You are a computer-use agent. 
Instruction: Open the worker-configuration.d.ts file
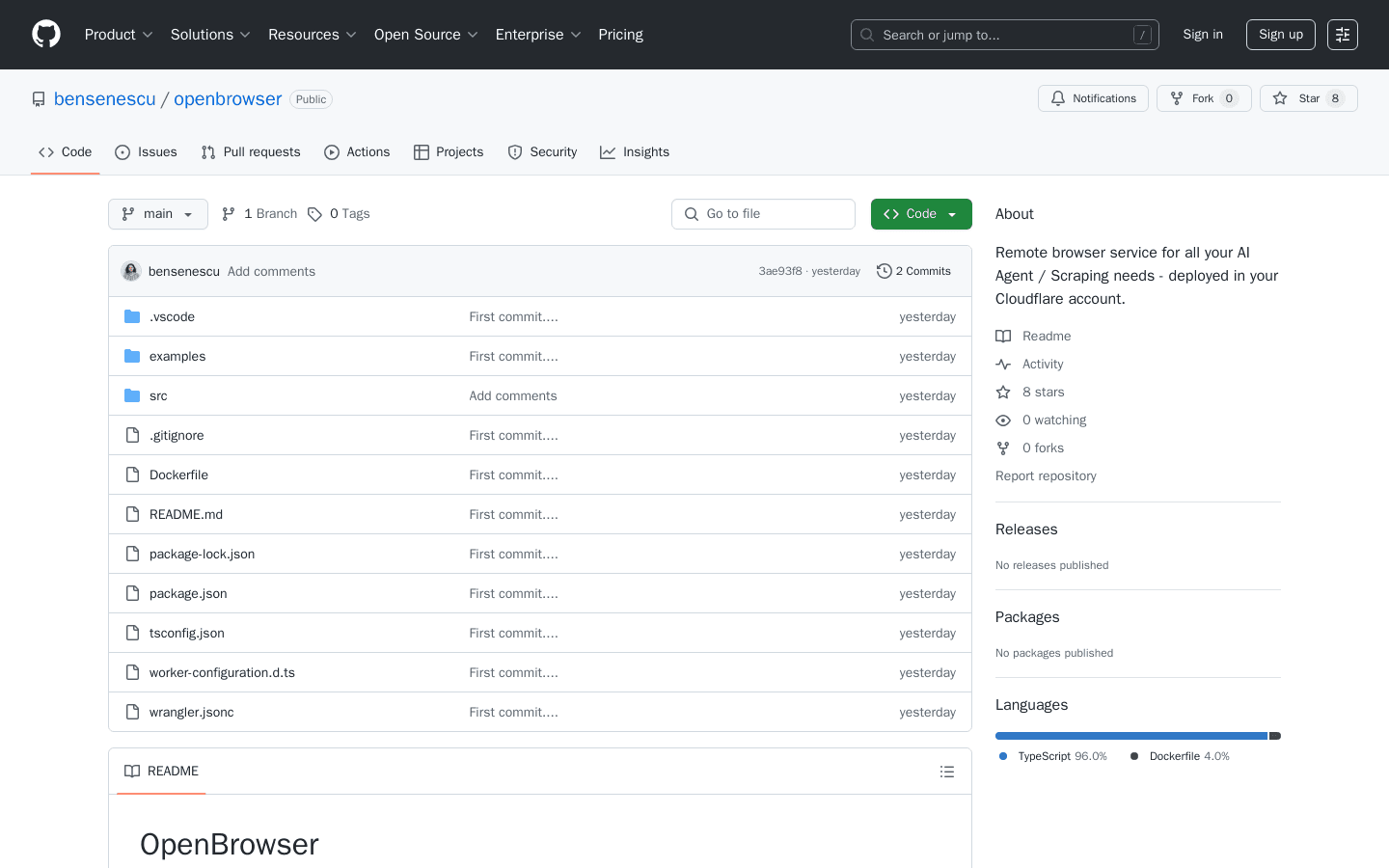pos(222,673)
